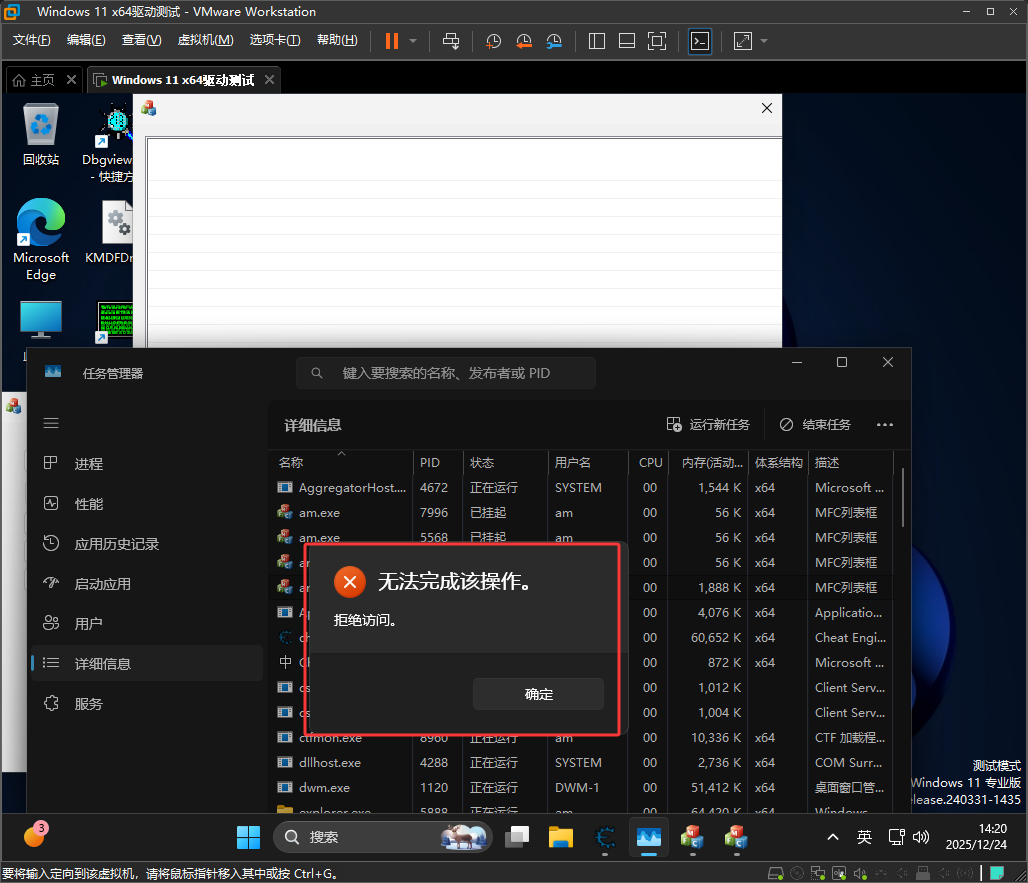Close the 主页 tab
Screen dimensions: 1028x883
pyautogui.click(x=71, y=80)
